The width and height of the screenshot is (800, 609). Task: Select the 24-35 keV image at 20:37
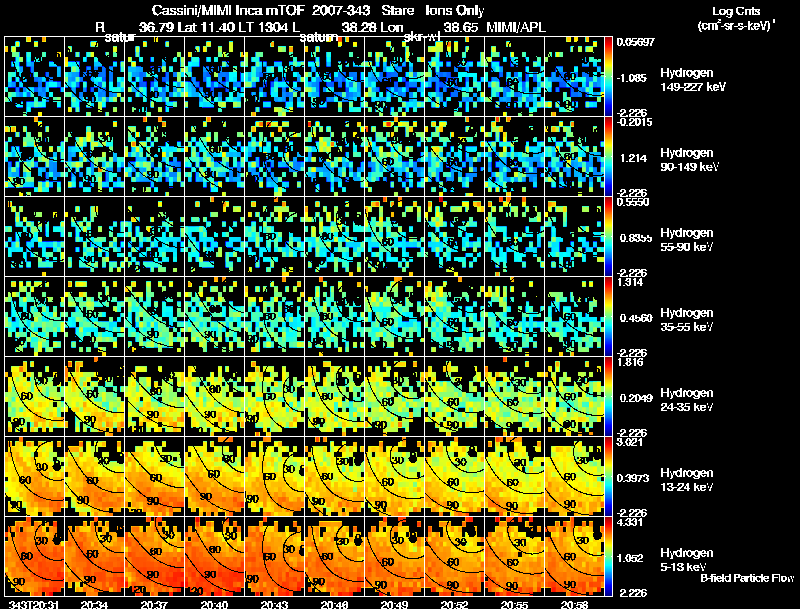(155, 397)
